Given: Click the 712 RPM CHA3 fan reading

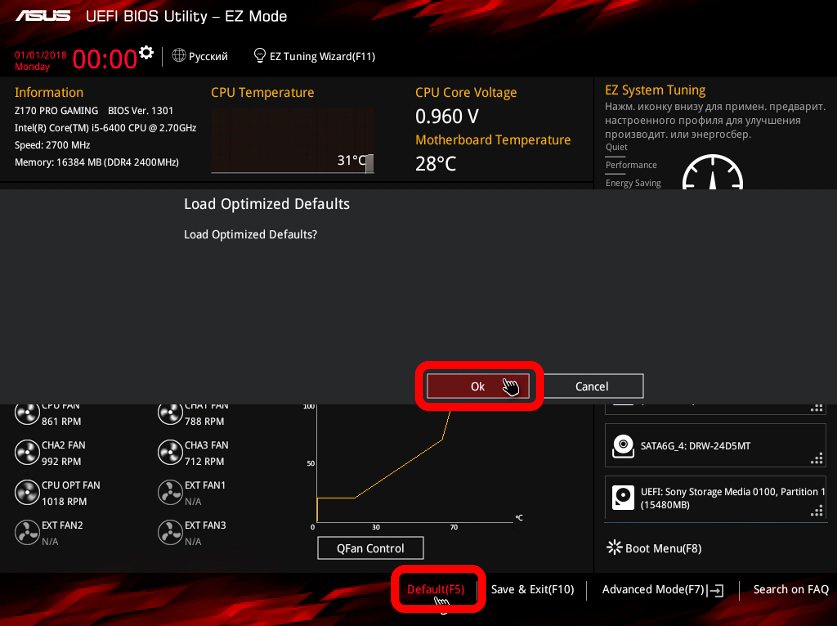Looking at the screenshot, I should (204, 462).
